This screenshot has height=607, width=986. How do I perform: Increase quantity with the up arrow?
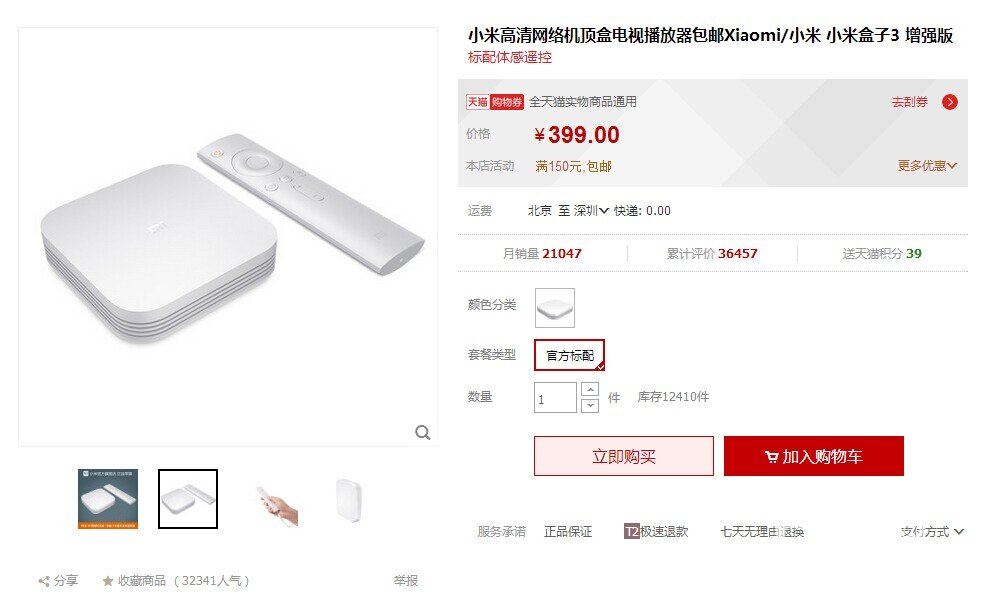590,389
